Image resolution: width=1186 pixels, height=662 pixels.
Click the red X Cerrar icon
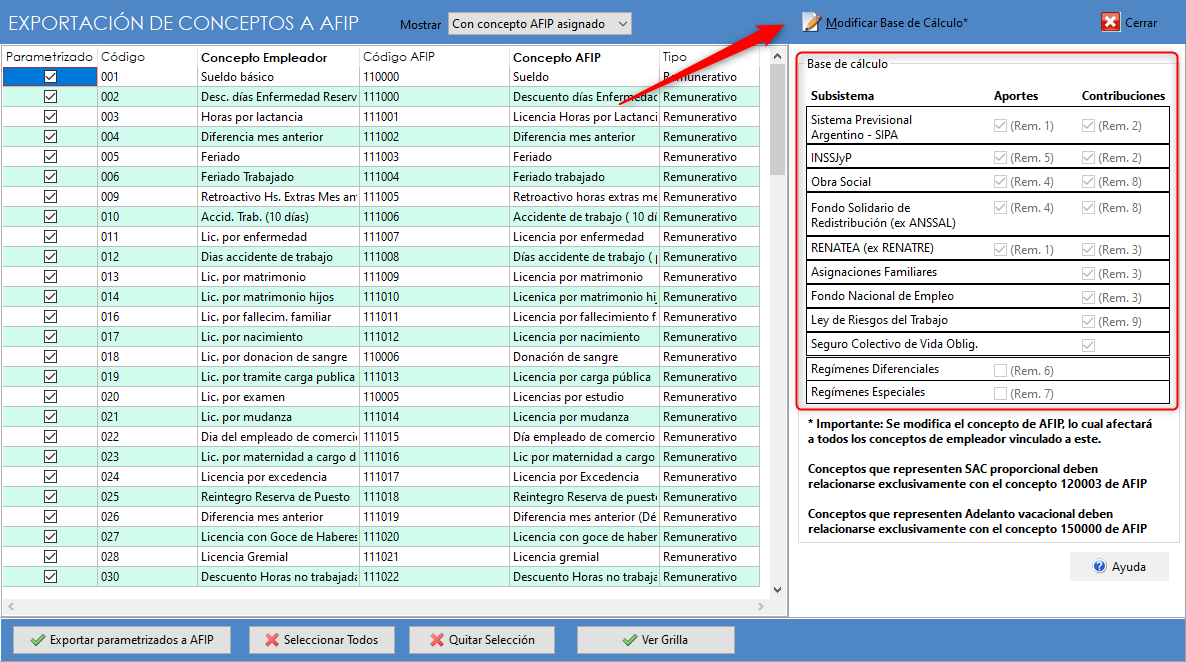coord(1110,22)
